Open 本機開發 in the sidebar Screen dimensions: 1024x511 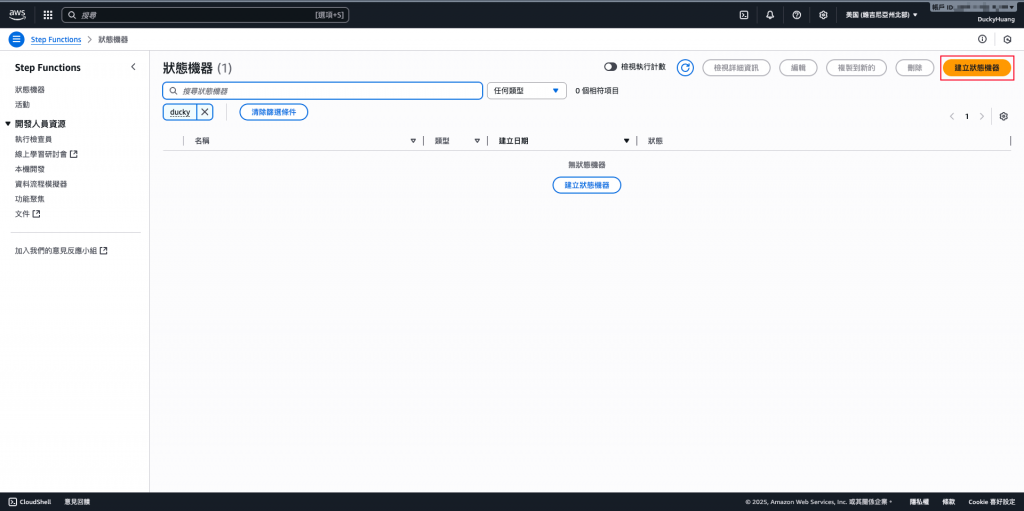[x=30, y=169]
